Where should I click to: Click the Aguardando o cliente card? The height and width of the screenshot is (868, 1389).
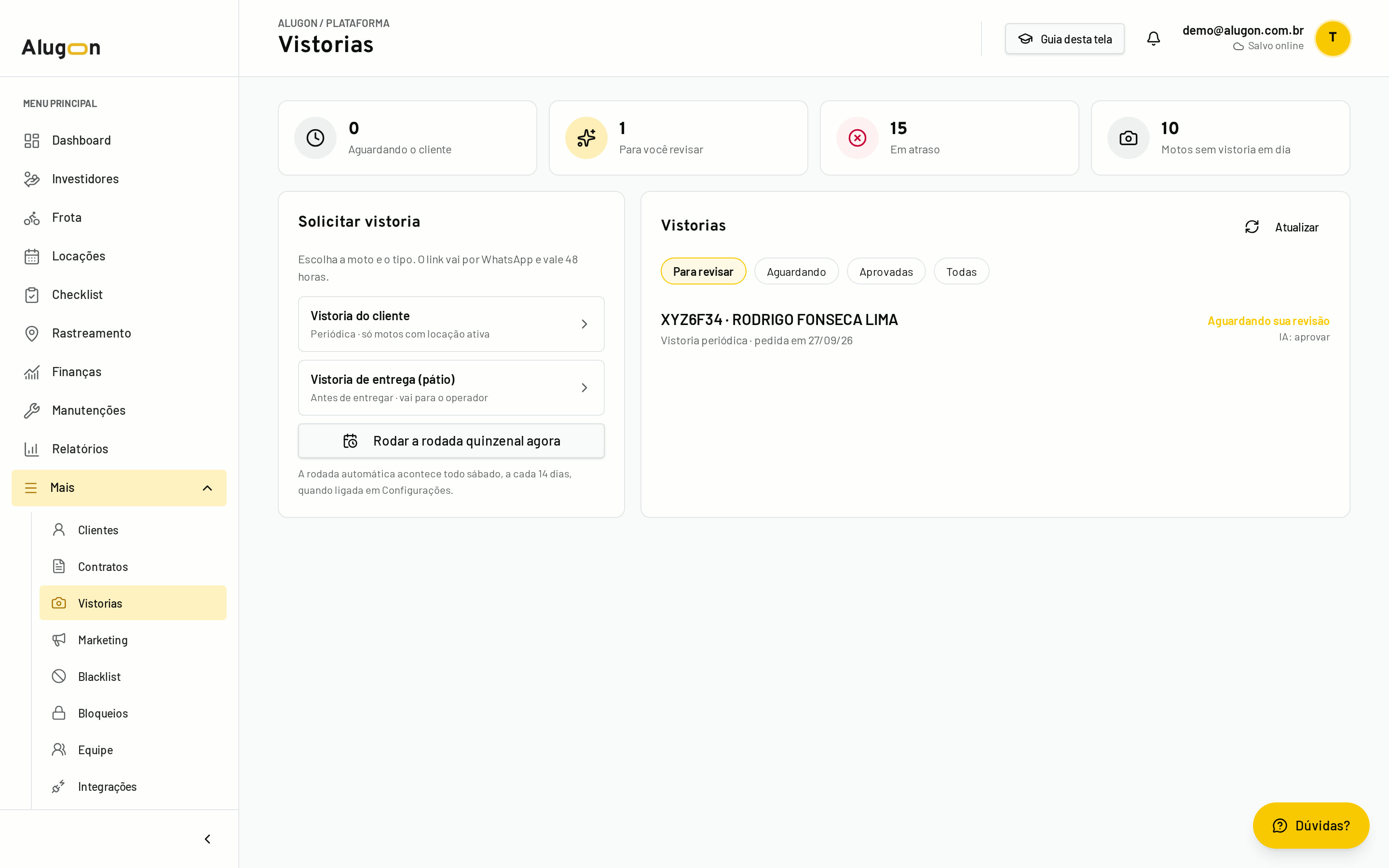408,138
